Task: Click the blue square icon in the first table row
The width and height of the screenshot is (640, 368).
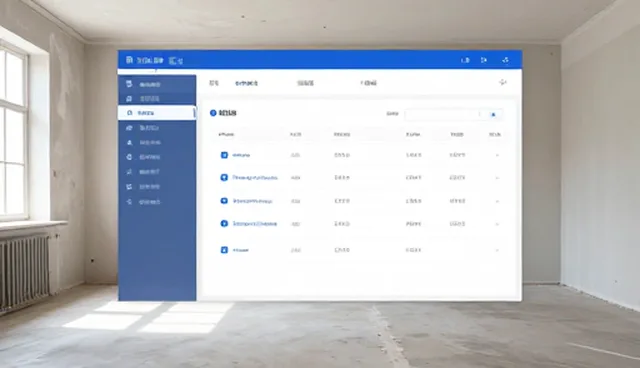Action: click(x=224, y=155)
